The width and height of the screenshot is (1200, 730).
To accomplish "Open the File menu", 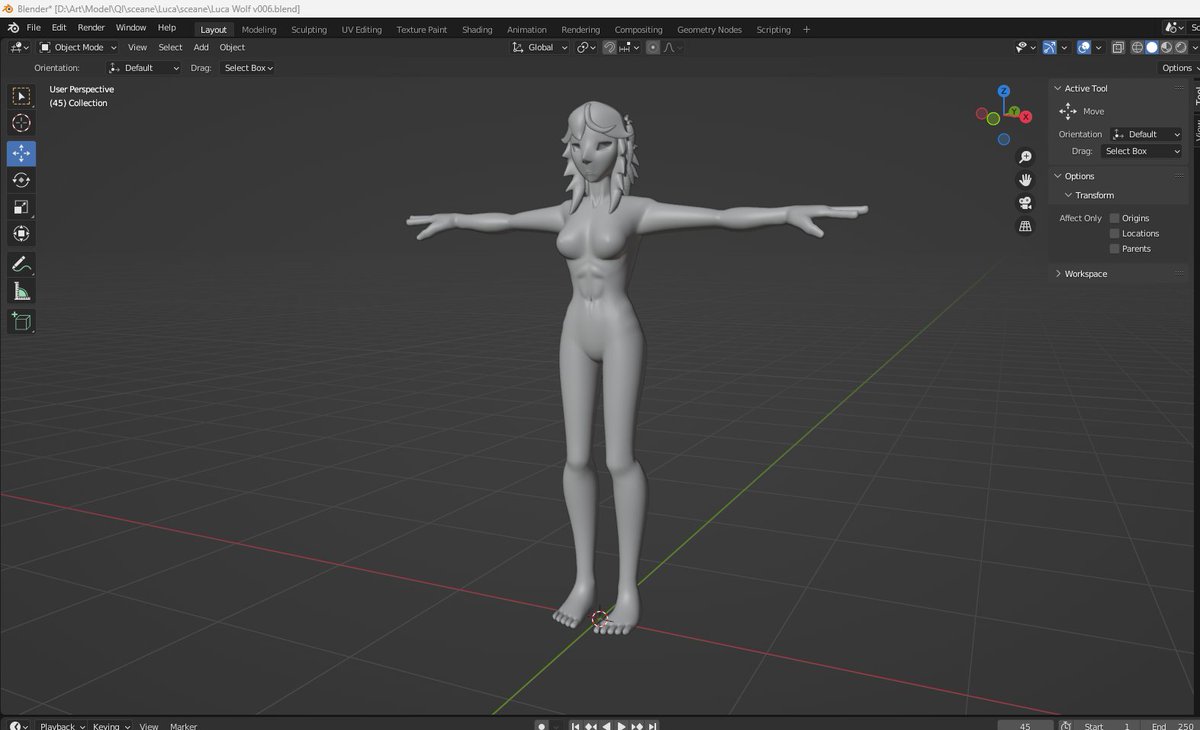I will 34,28.
